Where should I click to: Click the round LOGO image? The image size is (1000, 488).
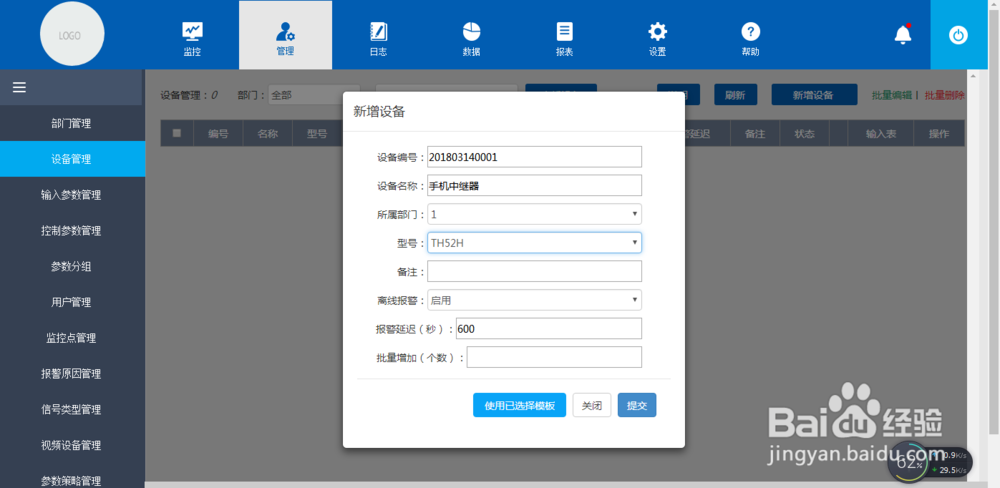pyautogui.click(x=72, y=34)
